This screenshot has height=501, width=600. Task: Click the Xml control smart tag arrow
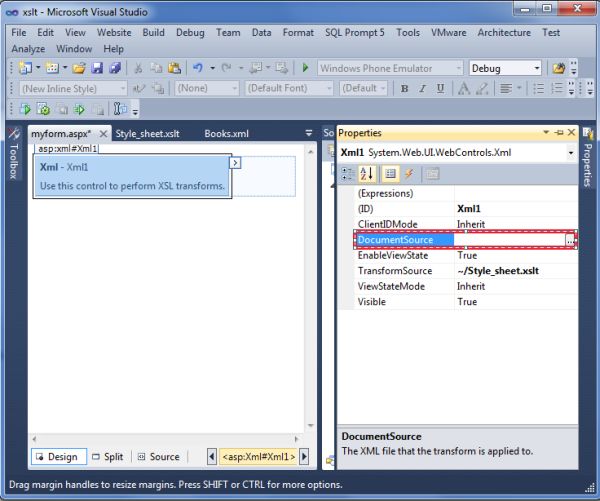click(x=235, y=163)
